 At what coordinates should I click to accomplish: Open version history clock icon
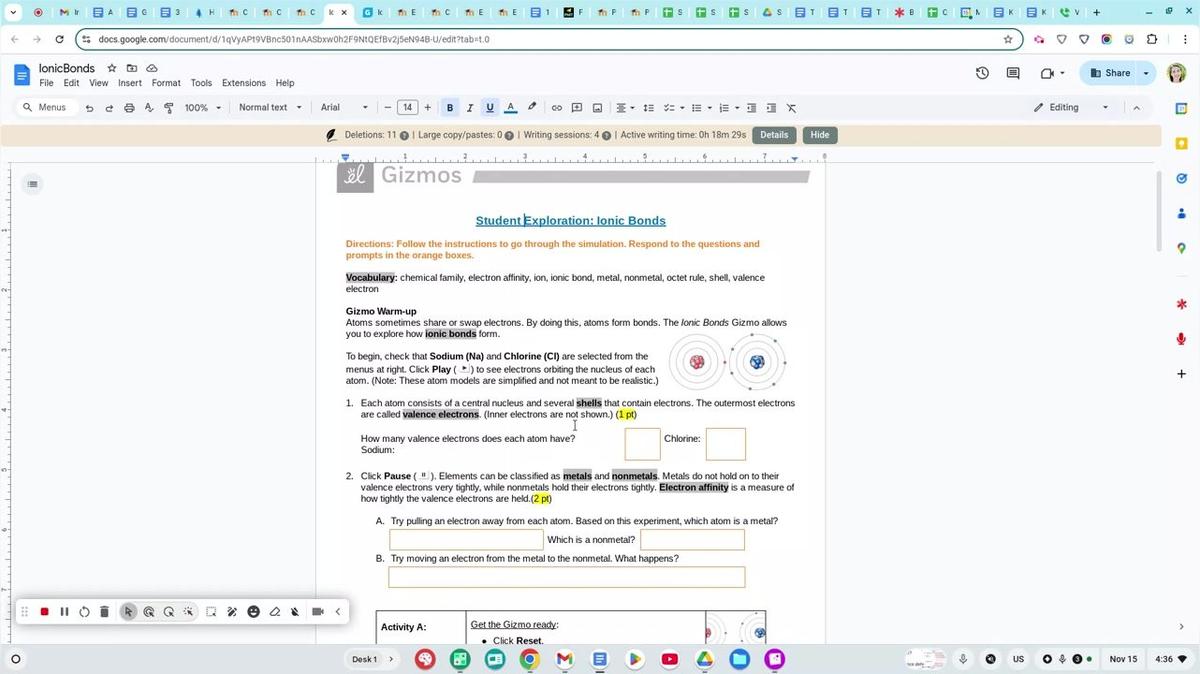click(x=982, y=73)
